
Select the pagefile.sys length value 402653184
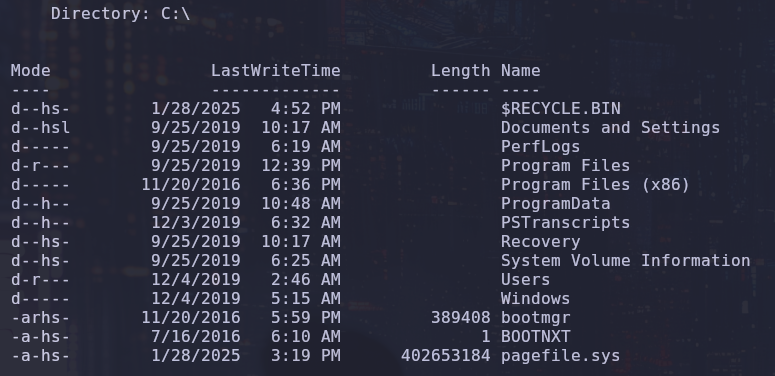[446, 356]
